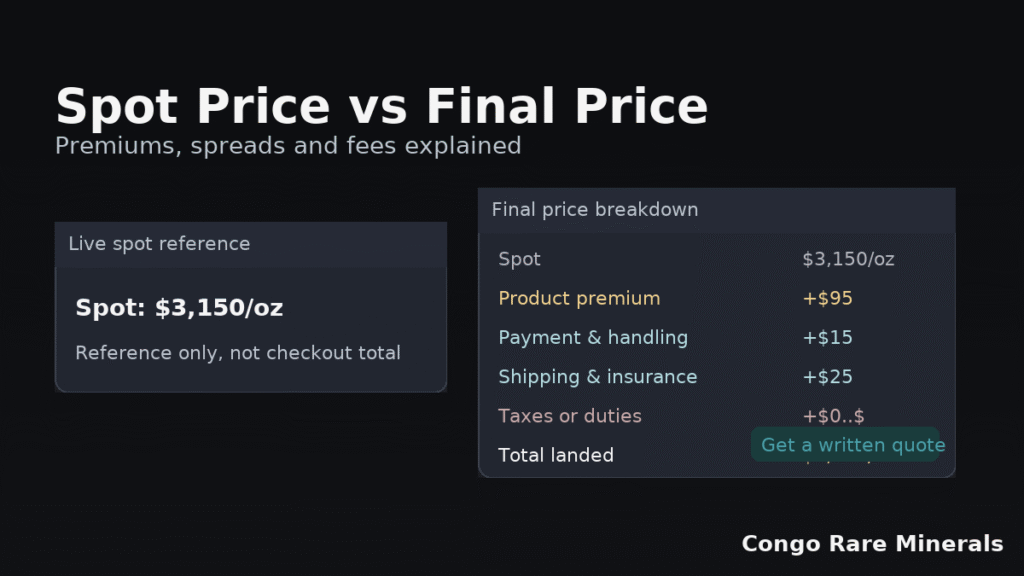This screenshot has height=576, width=1024.
Task: Click the $3,150/oz value in breakdown table
Action: (848, 259)
